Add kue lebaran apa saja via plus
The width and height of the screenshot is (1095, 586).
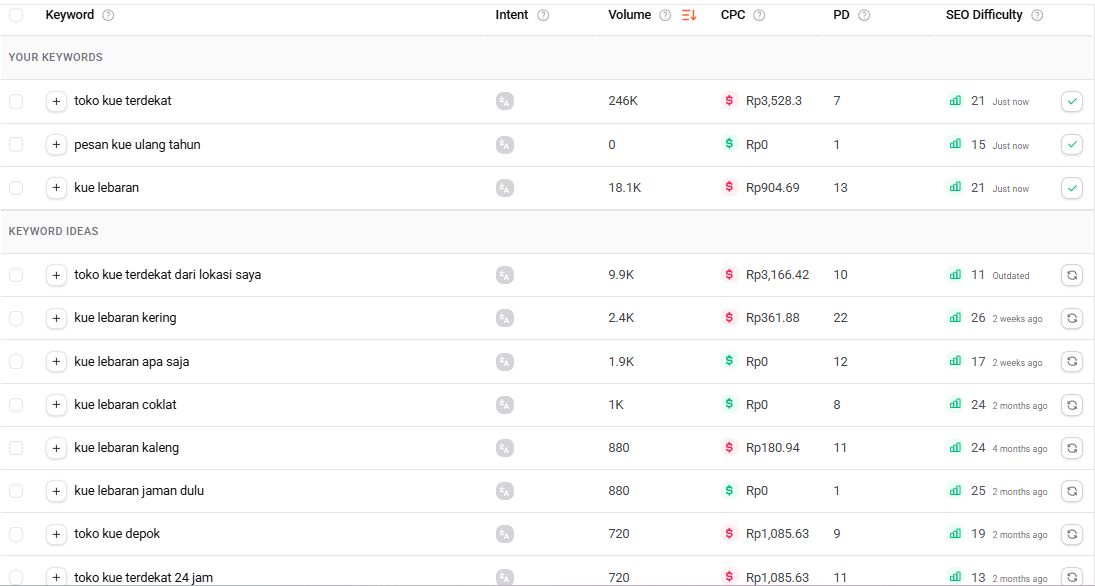(57, 362)
